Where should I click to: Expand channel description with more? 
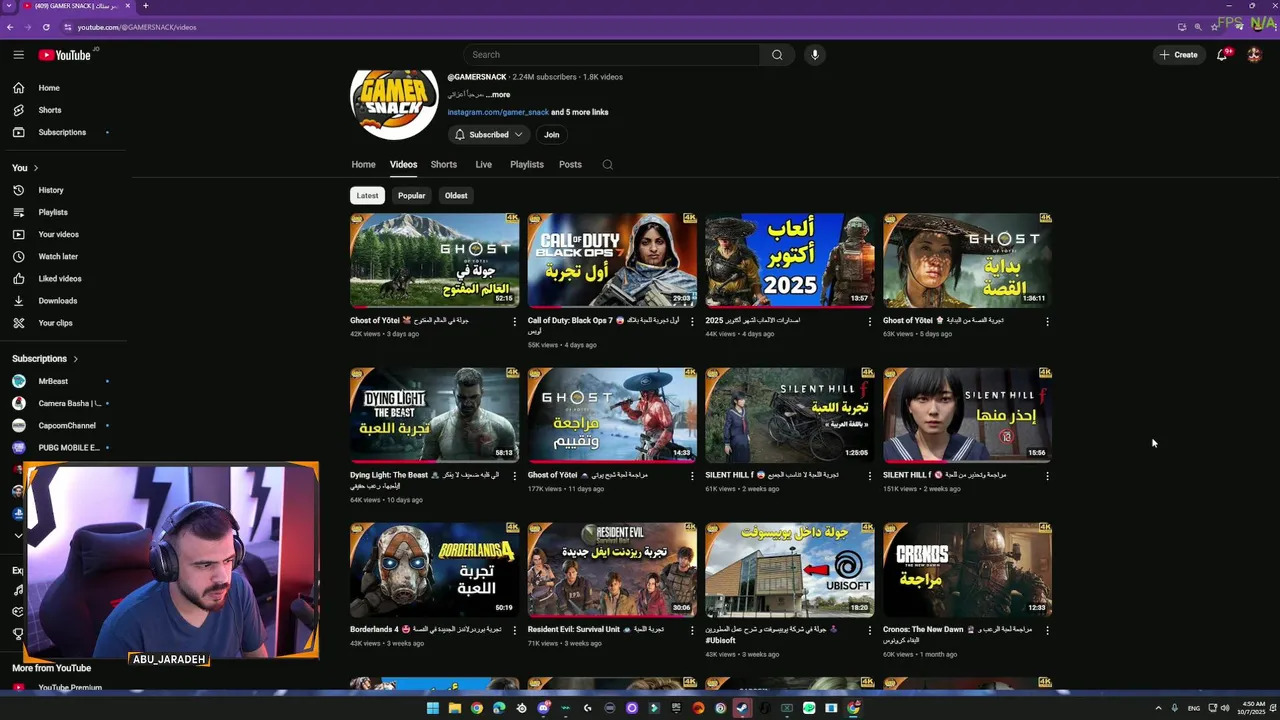tap(498, 94)
